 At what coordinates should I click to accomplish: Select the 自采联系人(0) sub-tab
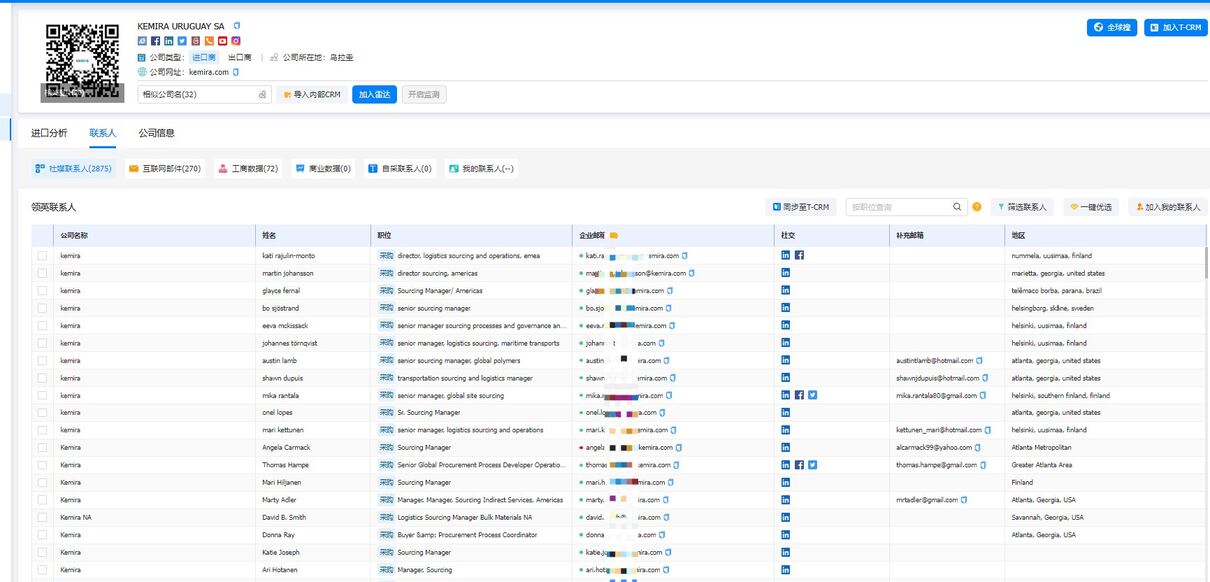(x=399, y=169)
